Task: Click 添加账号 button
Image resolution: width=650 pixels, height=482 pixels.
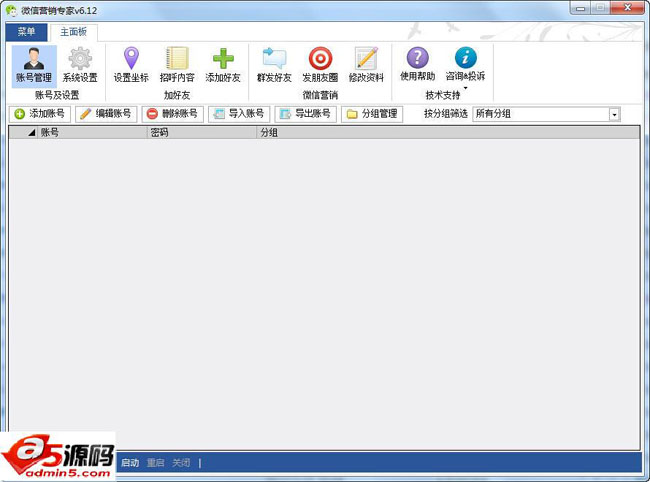Action: click(40, 114)
